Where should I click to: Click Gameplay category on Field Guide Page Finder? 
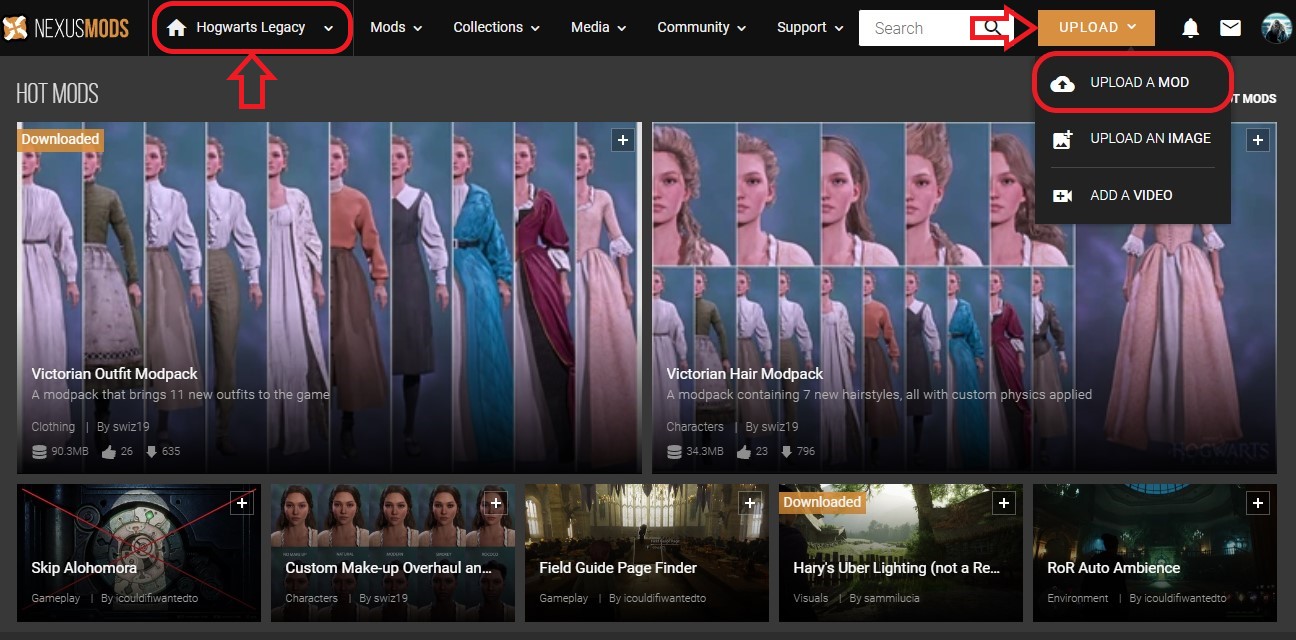pyautogui.click(x=564, y=598)
